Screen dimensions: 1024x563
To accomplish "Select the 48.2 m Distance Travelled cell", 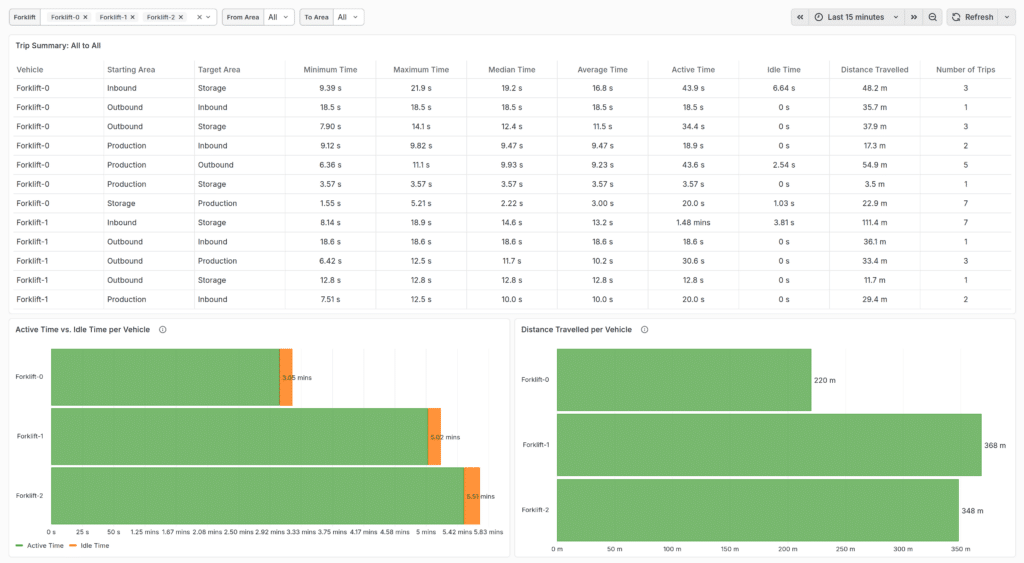I will 874,88.
